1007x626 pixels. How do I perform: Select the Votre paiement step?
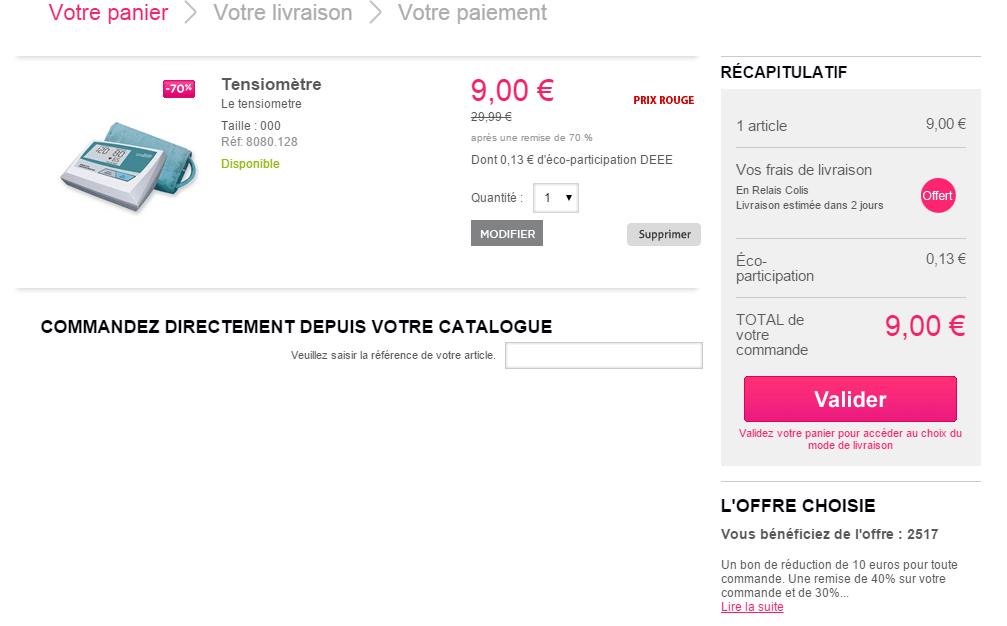[x=472, y=13]
